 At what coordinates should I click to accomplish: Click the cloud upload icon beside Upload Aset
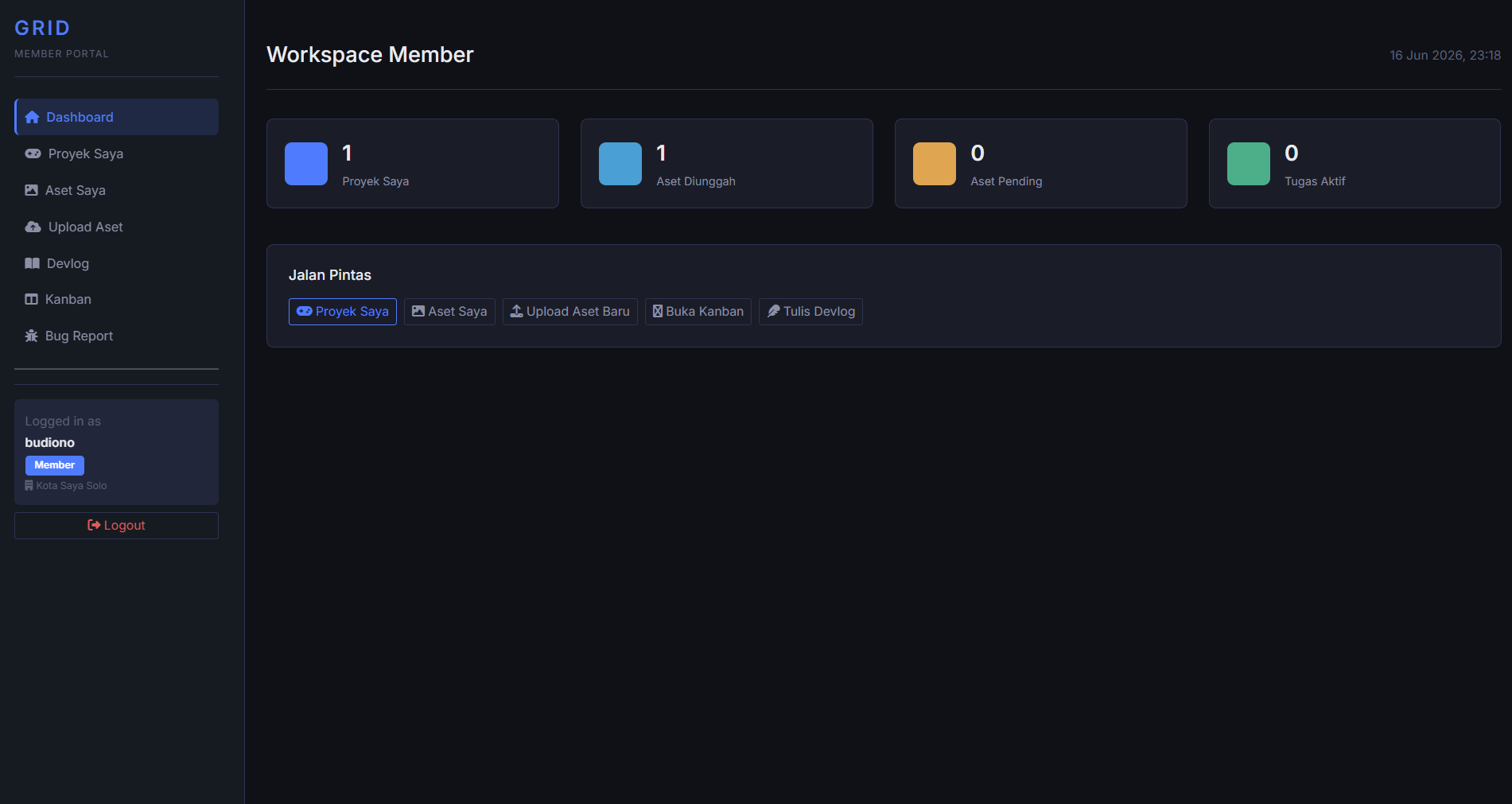(x=33, y=227)
